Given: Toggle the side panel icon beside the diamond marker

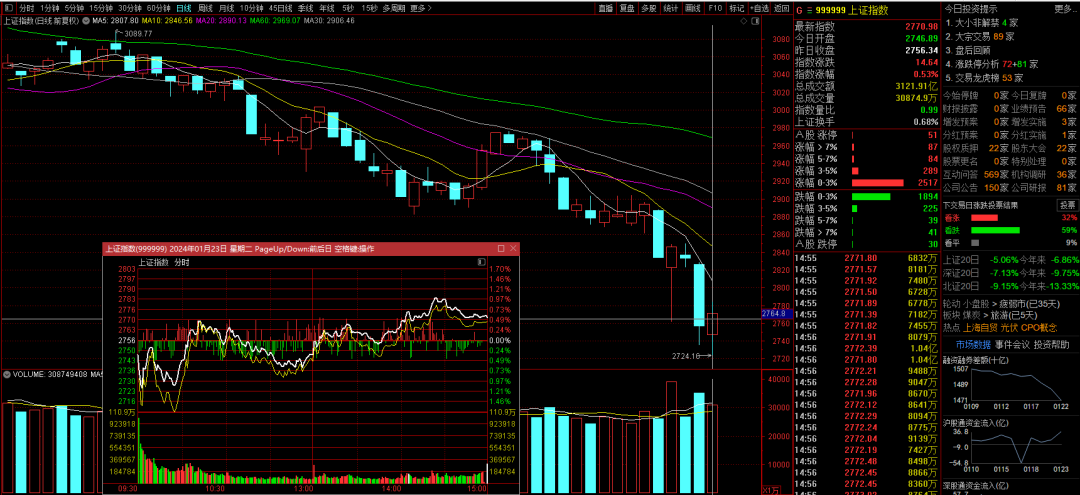Looking at the screenshot, I should [x=755, y=21].
